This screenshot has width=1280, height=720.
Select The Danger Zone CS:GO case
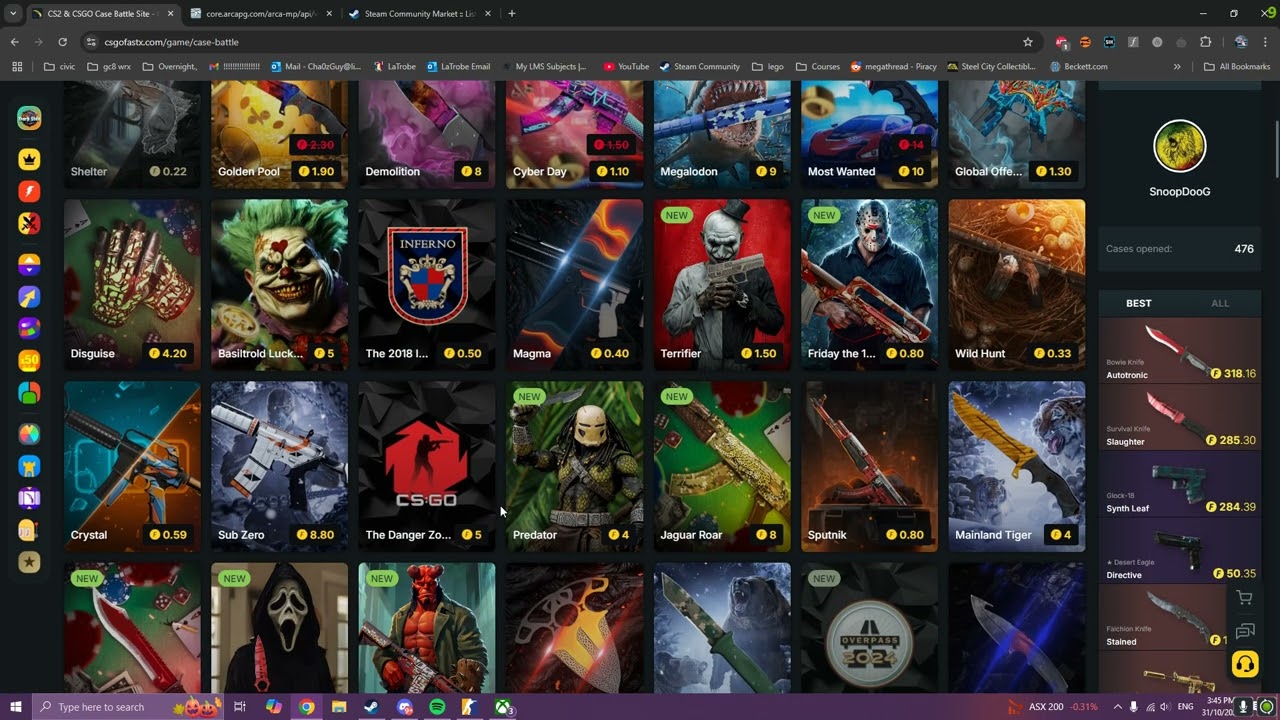(427, 466)
